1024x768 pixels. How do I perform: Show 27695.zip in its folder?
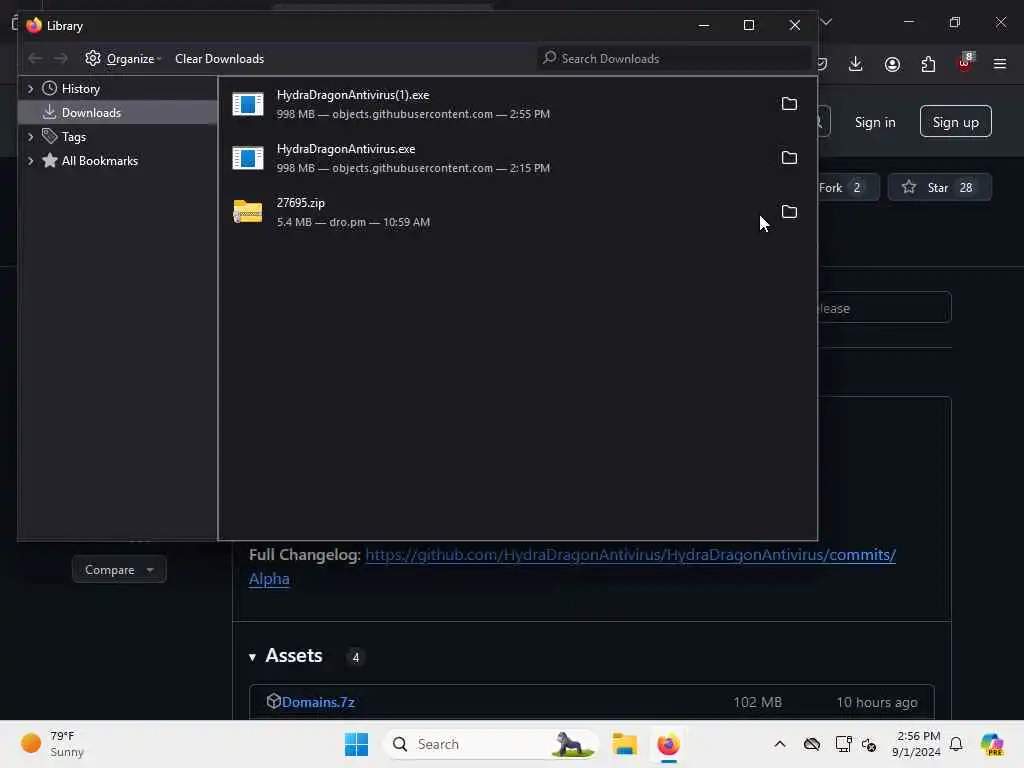pyautogui.click(x=789, y=212)
